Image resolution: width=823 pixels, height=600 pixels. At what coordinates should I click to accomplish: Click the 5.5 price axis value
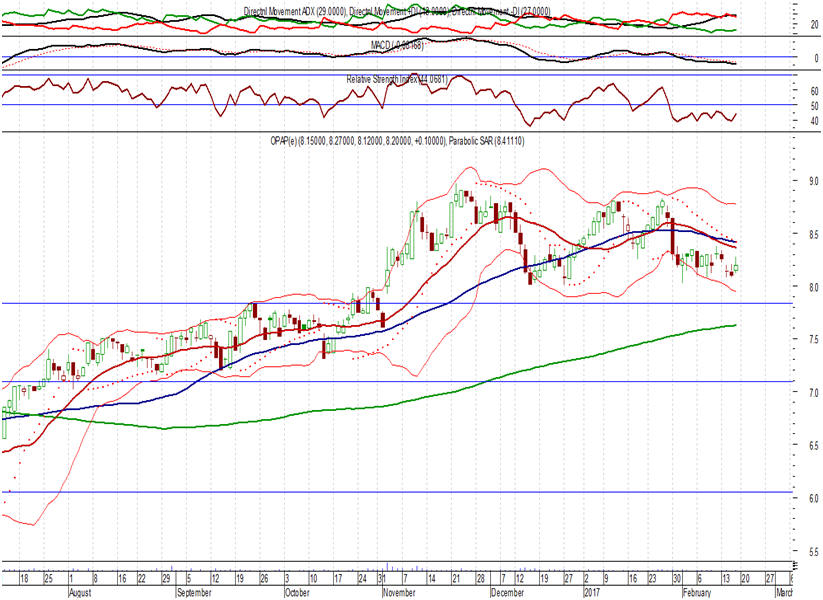pos(814,552)
